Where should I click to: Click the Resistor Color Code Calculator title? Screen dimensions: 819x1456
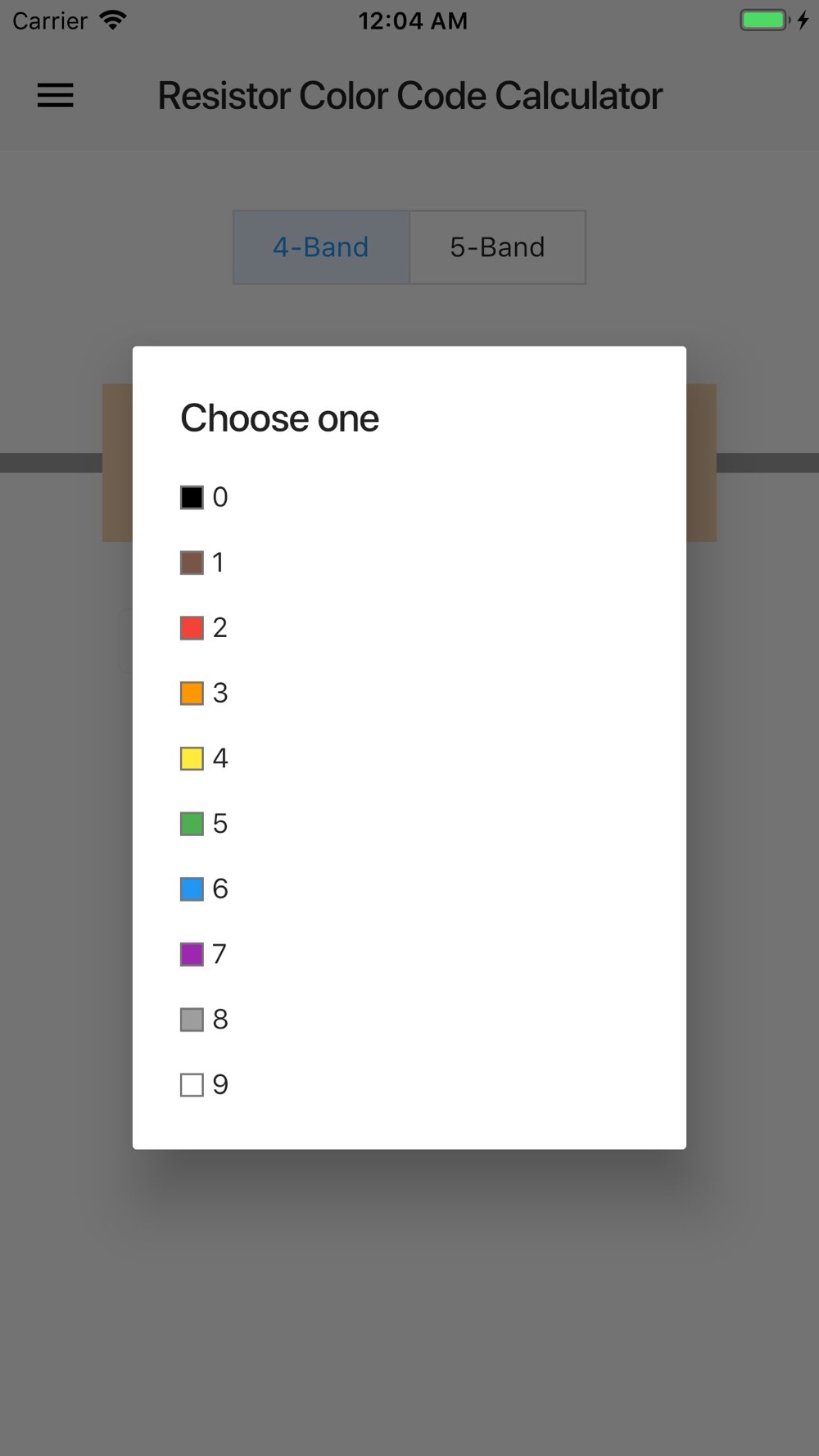[x=409, y=96]
